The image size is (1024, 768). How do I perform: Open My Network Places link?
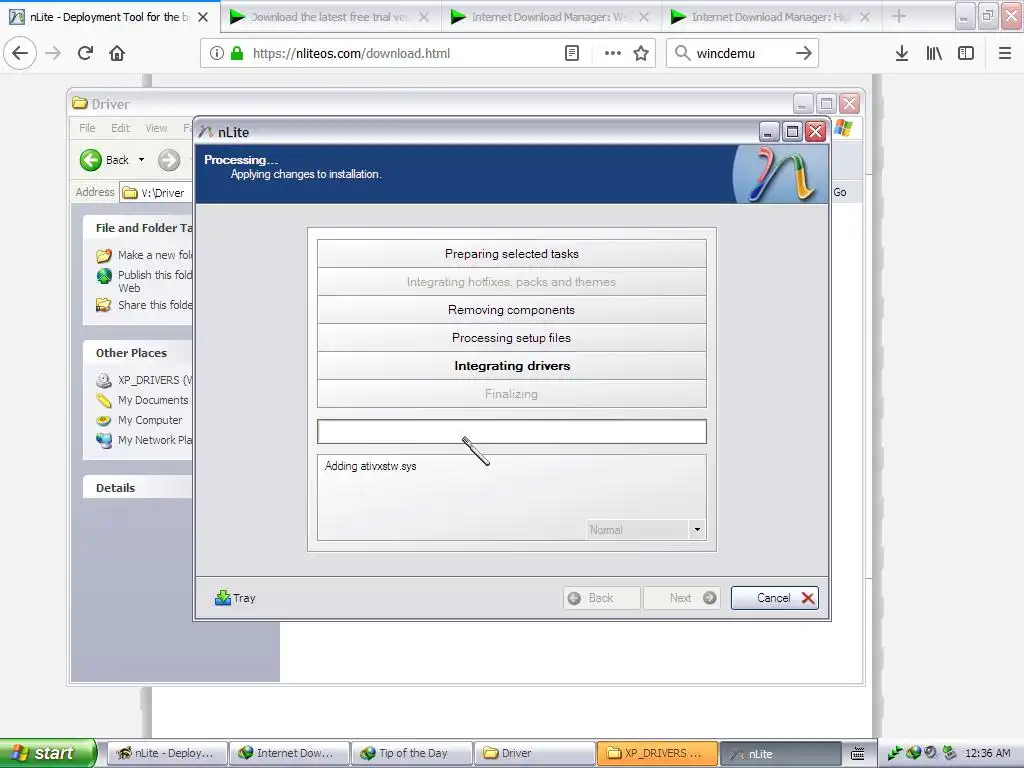pyautogui.click(x=145, y=440)
